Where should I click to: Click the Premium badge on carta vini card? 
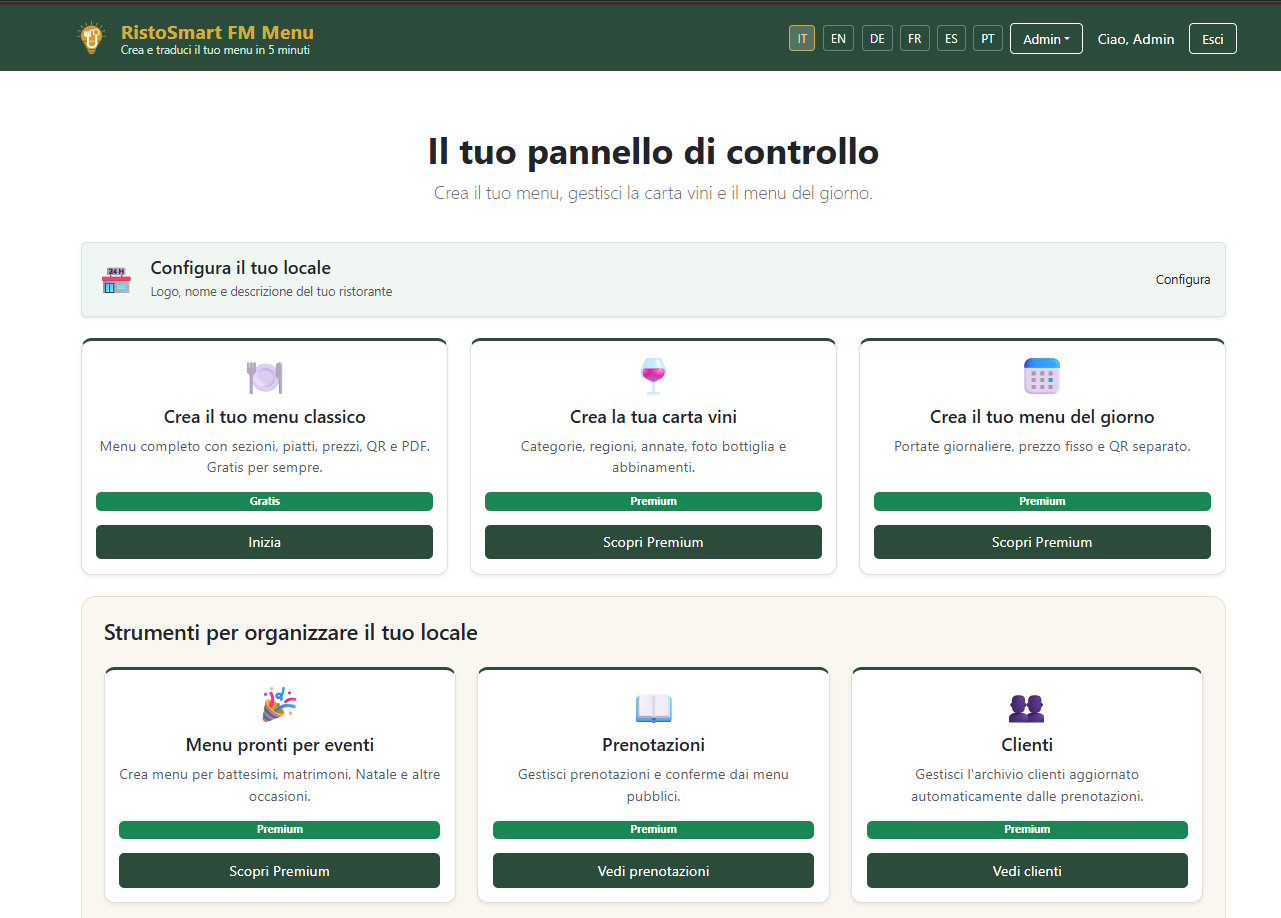(x=653, y=501)
